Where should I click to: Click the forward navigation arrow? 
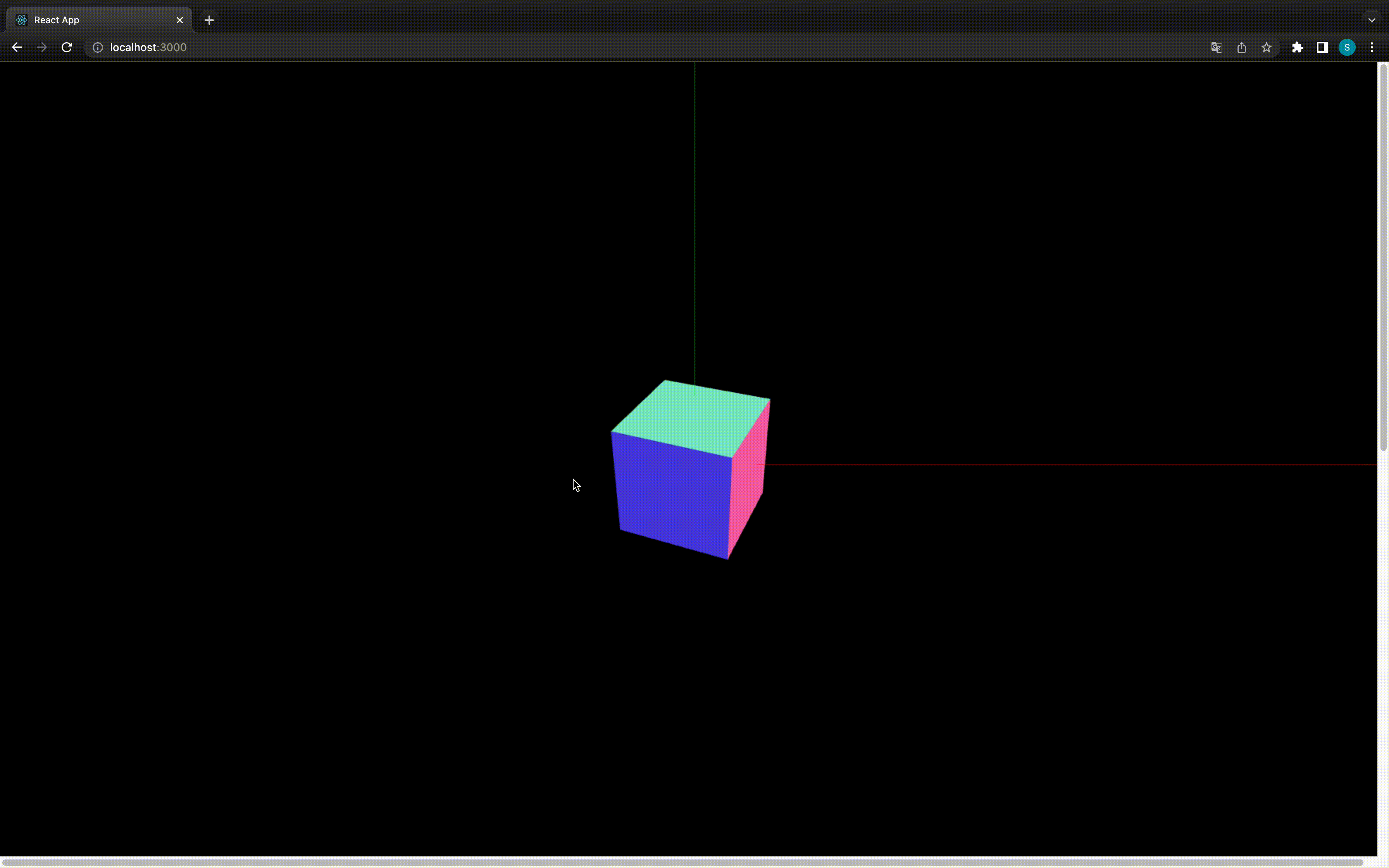click(x=41, y=47)
